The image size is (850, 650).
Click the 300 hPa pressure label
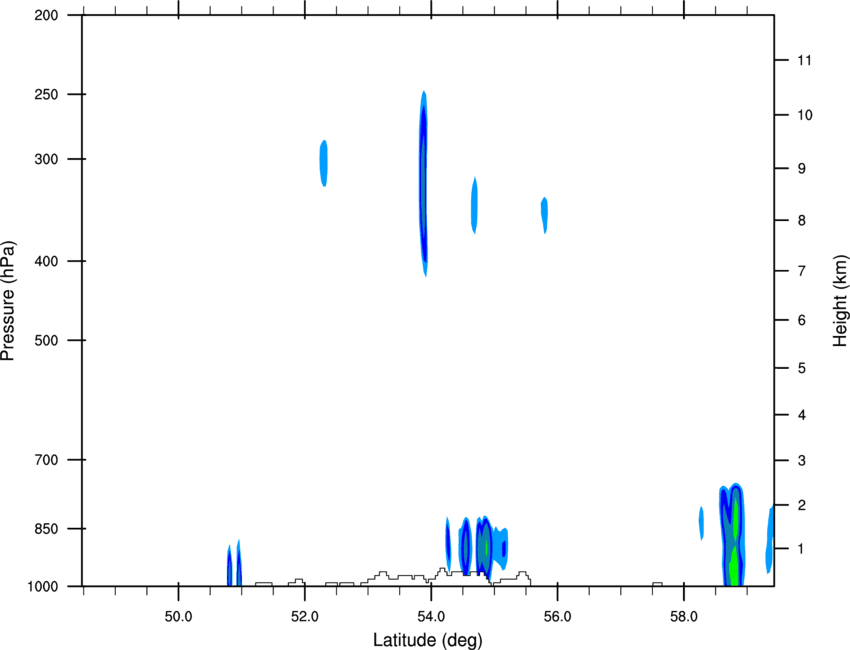pos(46,159)
